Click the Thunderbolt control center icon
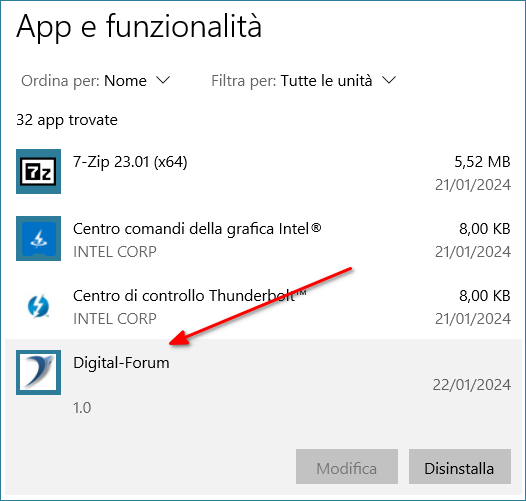The width and height of the screenshot is (526, 501). coord(38,306)
